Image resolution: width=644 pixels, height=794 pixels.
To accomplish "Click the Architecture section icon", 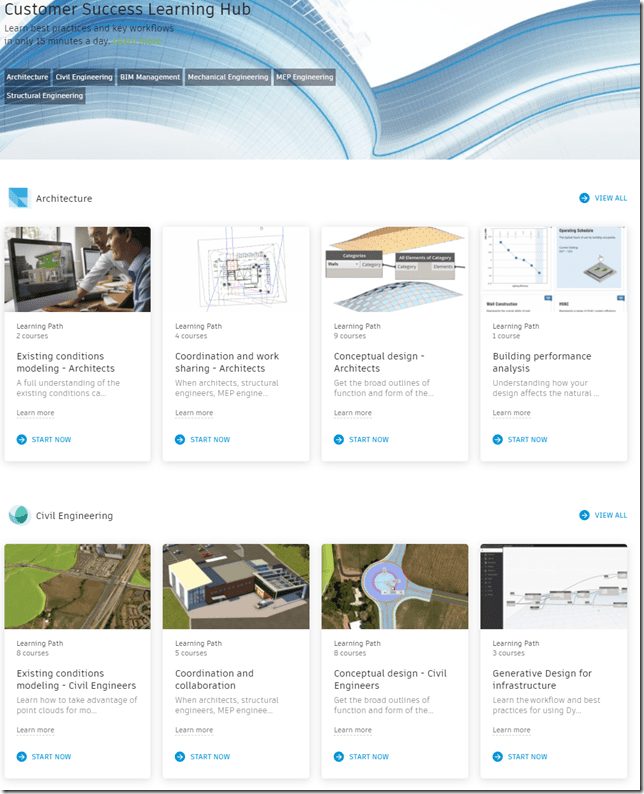I will [x=18, y=198].
